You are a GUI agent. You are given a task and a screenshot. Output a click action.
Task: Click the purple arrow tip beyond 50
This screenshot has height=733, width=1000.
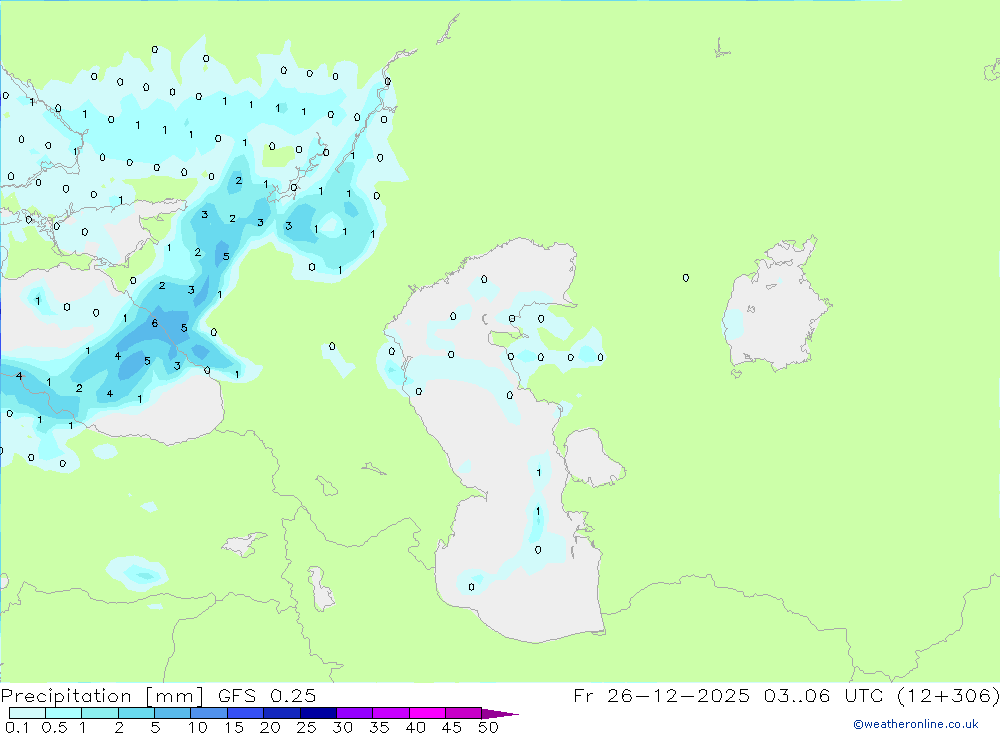tap(500, 714)
